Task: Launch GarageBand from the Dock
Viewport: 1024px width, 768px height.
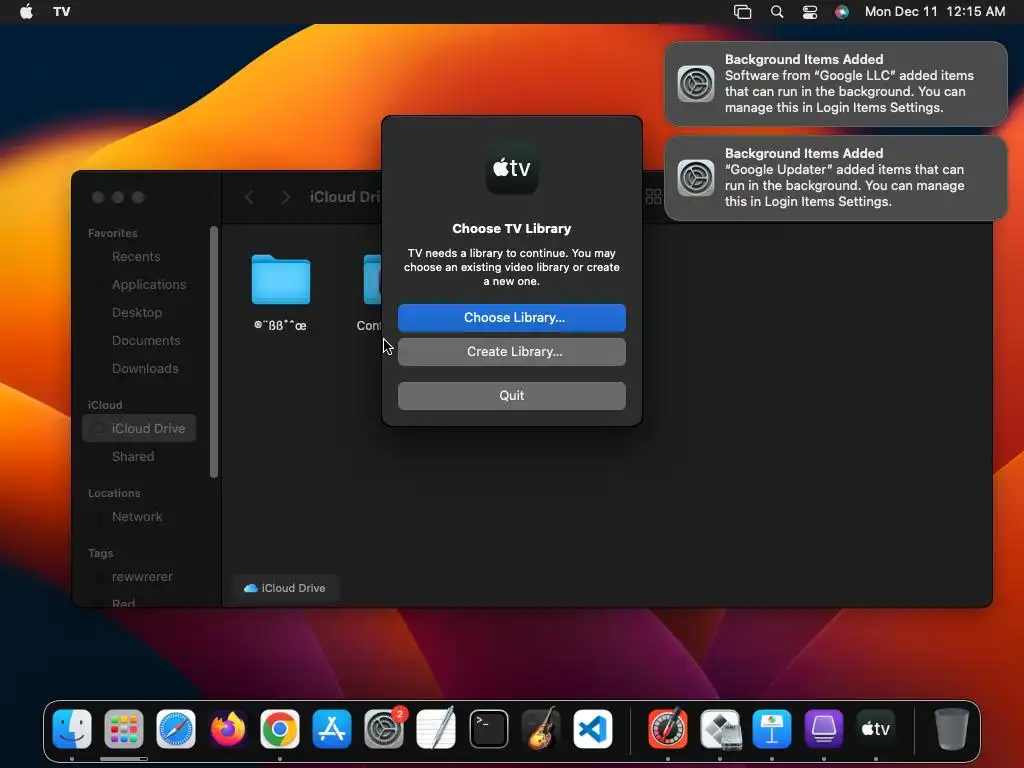Action: click(x=541, y=729)
